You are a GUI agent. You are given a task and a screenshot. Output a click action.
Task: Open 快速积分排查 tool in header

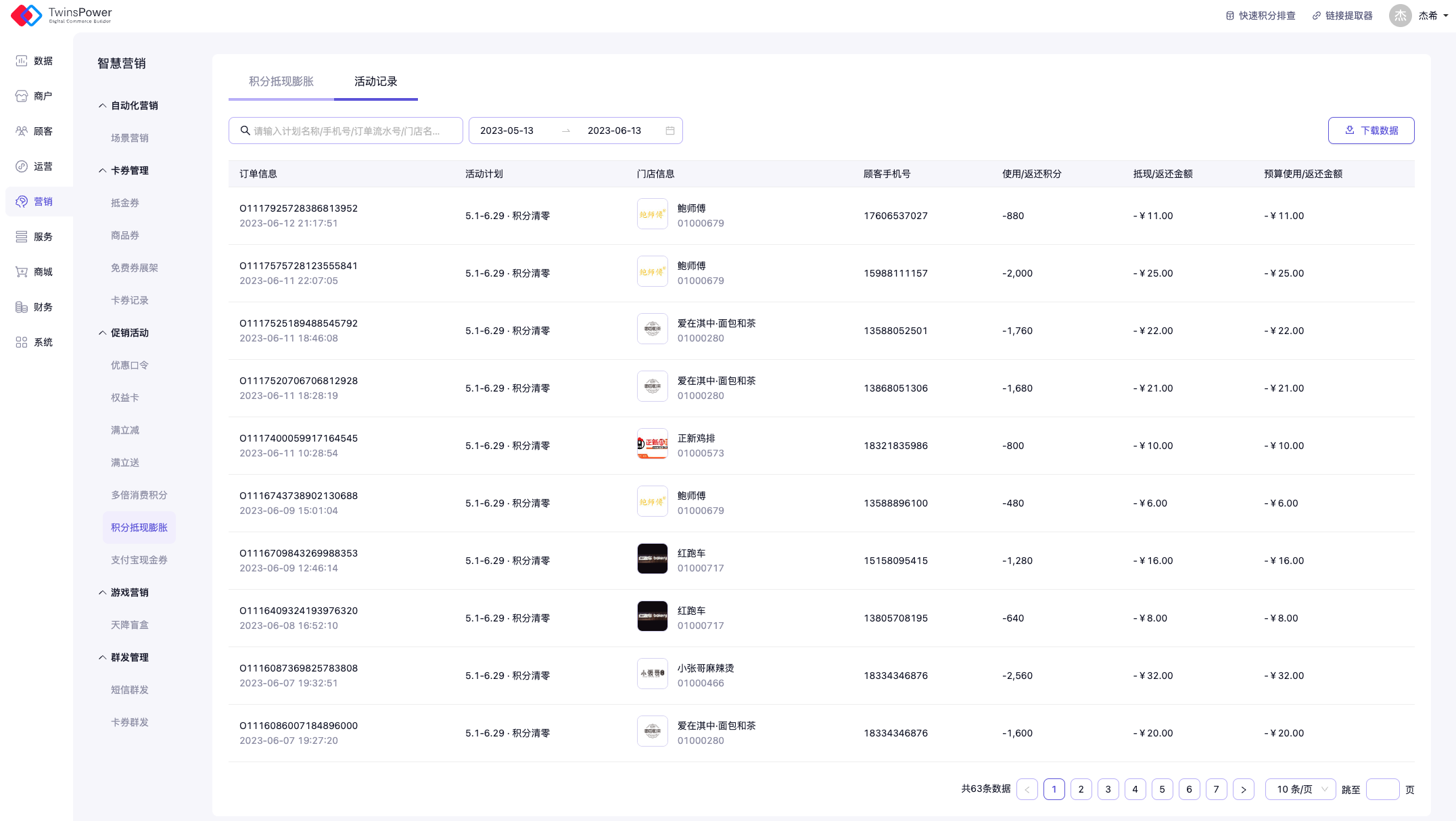coord(1261,16)
